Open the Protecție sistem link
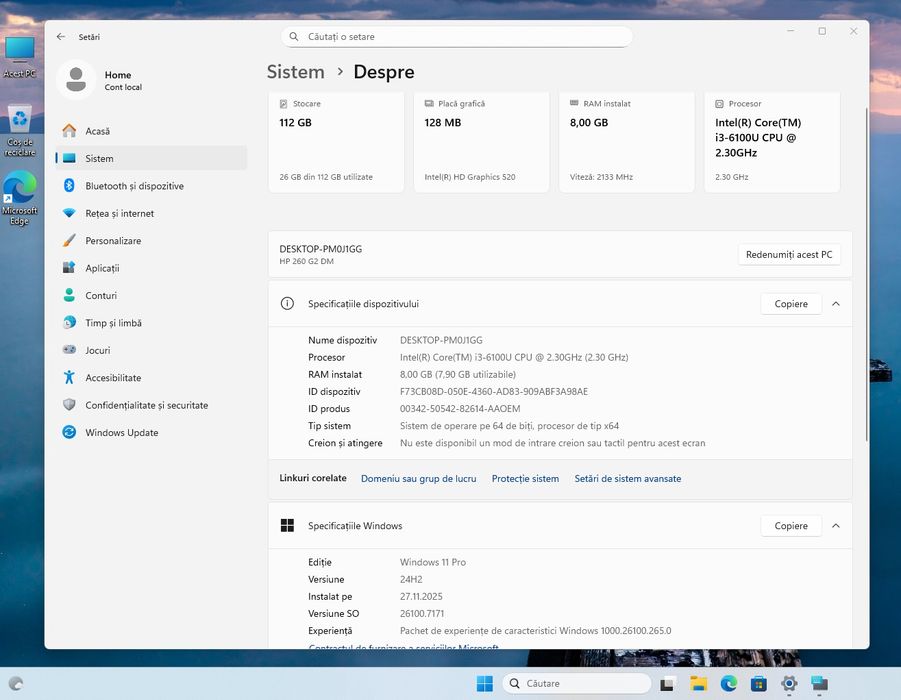901x700 pixels. point(525,478)
